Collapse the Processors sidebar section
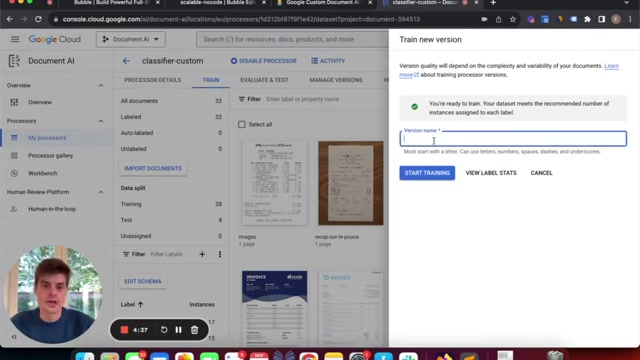This screenshot has width=640, height=360. point(100,121)
